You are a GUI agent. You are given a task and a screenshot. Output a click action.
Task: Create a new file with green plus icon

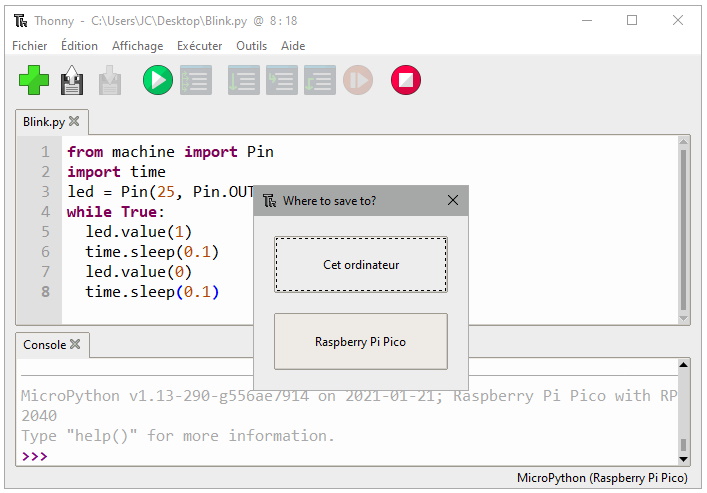[x=34, y=80]
